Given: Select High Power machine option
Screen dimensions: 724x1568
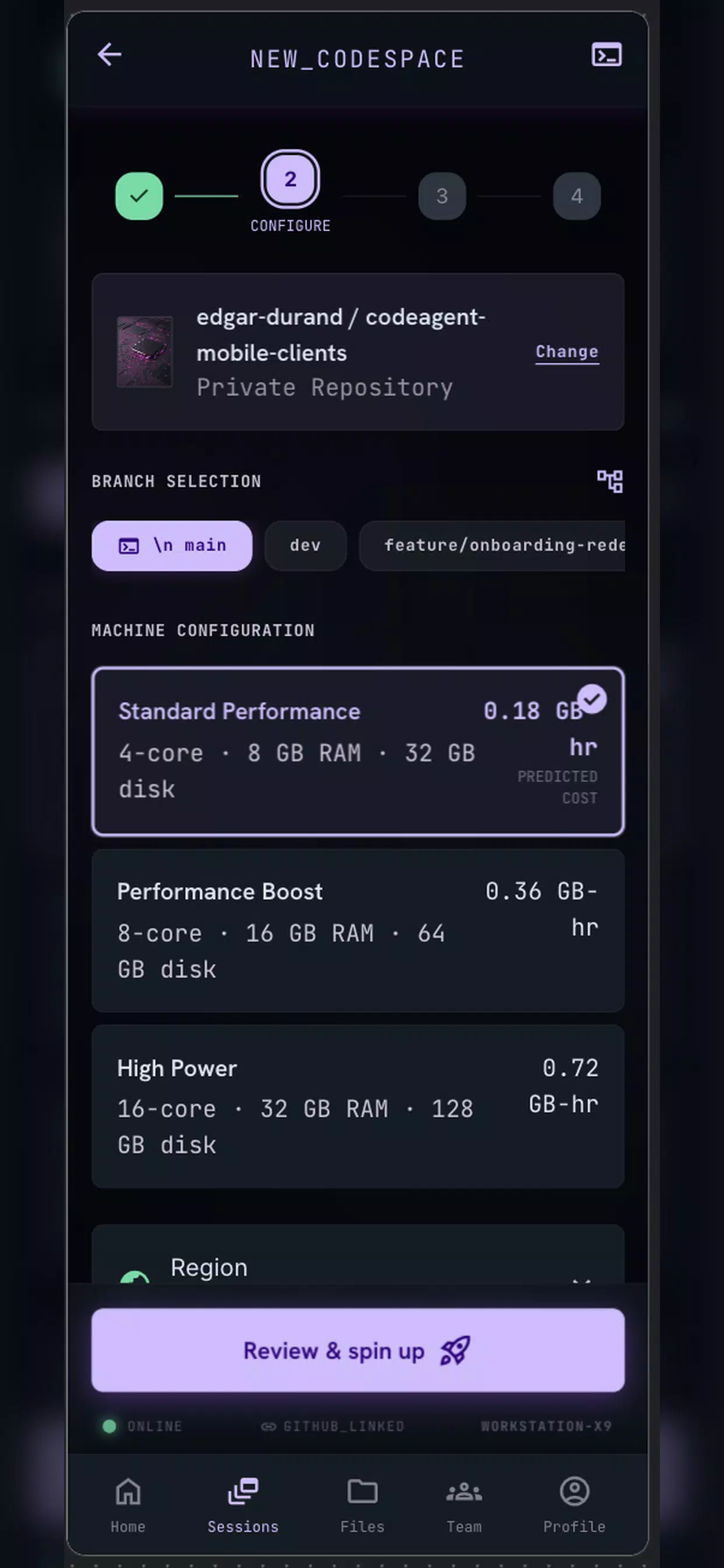Looking at the screenshot, I should 358,1107.
